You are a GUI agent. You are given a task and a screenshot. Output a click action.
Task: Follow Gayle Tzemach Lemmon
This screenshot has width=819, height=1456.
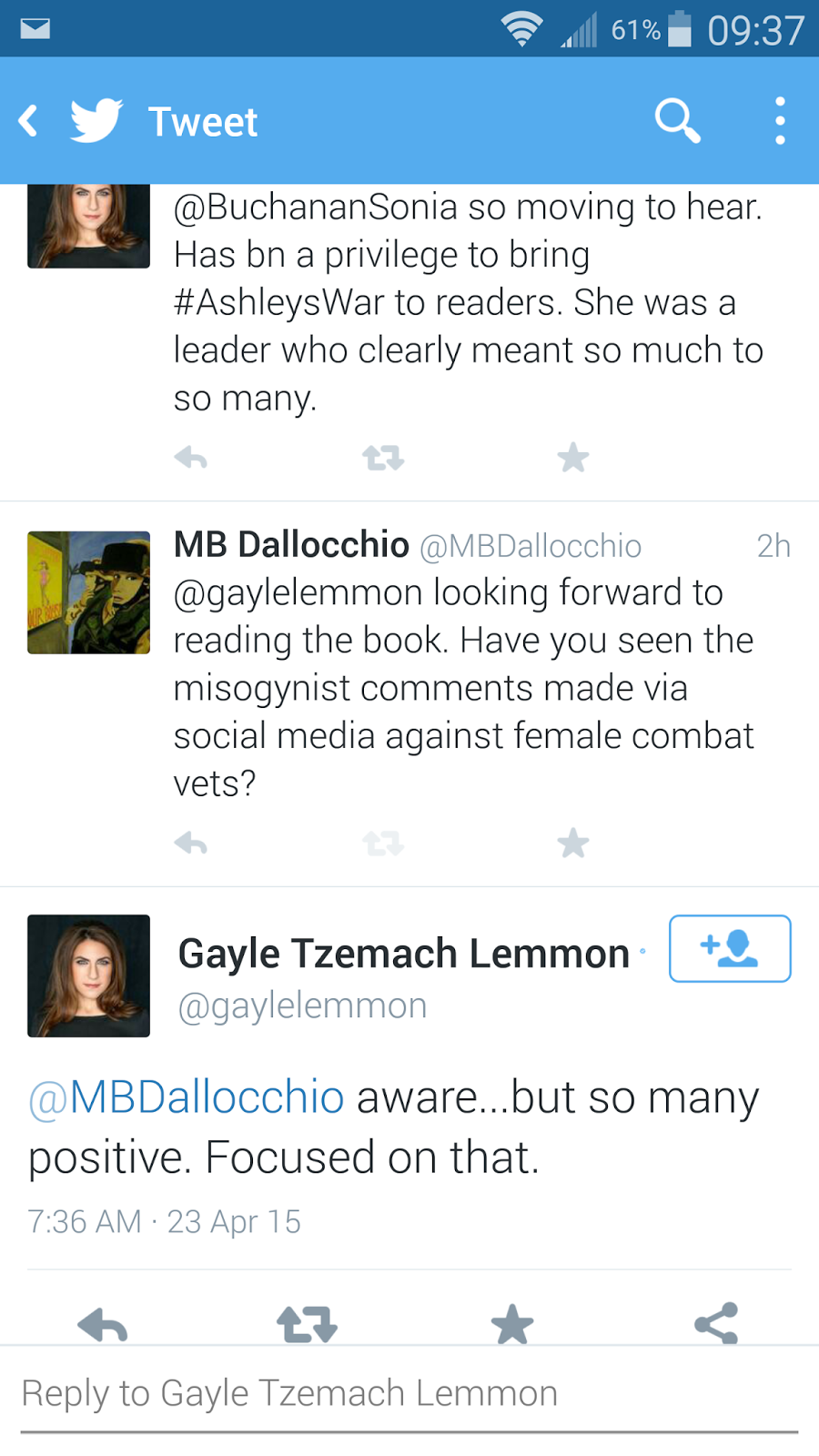(730, 948)
